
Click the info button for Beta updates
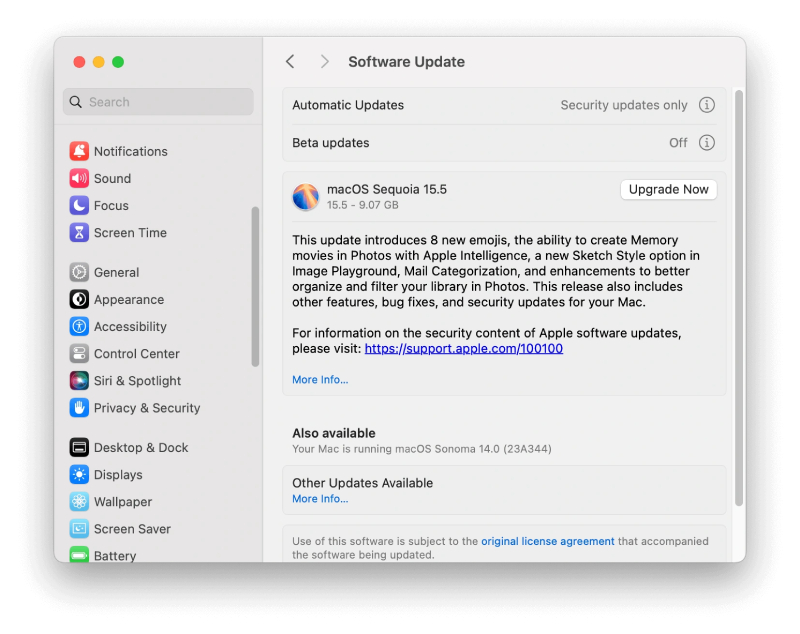[x=706, y=143]
